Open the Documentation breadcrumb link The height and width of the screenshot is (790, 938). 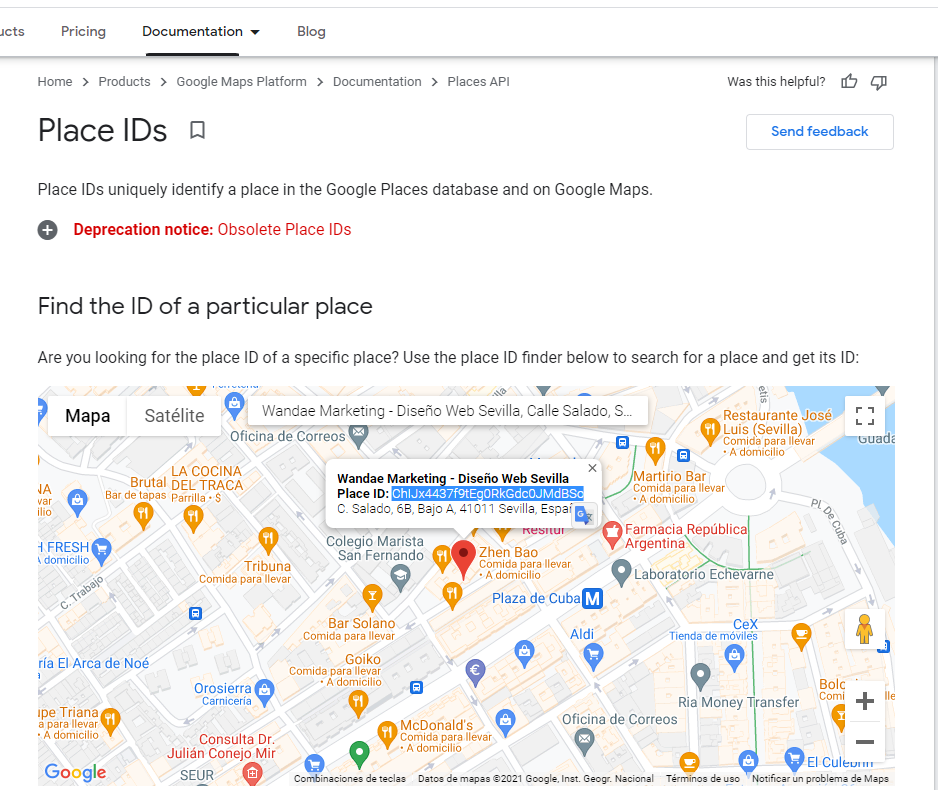pos(377,82)
